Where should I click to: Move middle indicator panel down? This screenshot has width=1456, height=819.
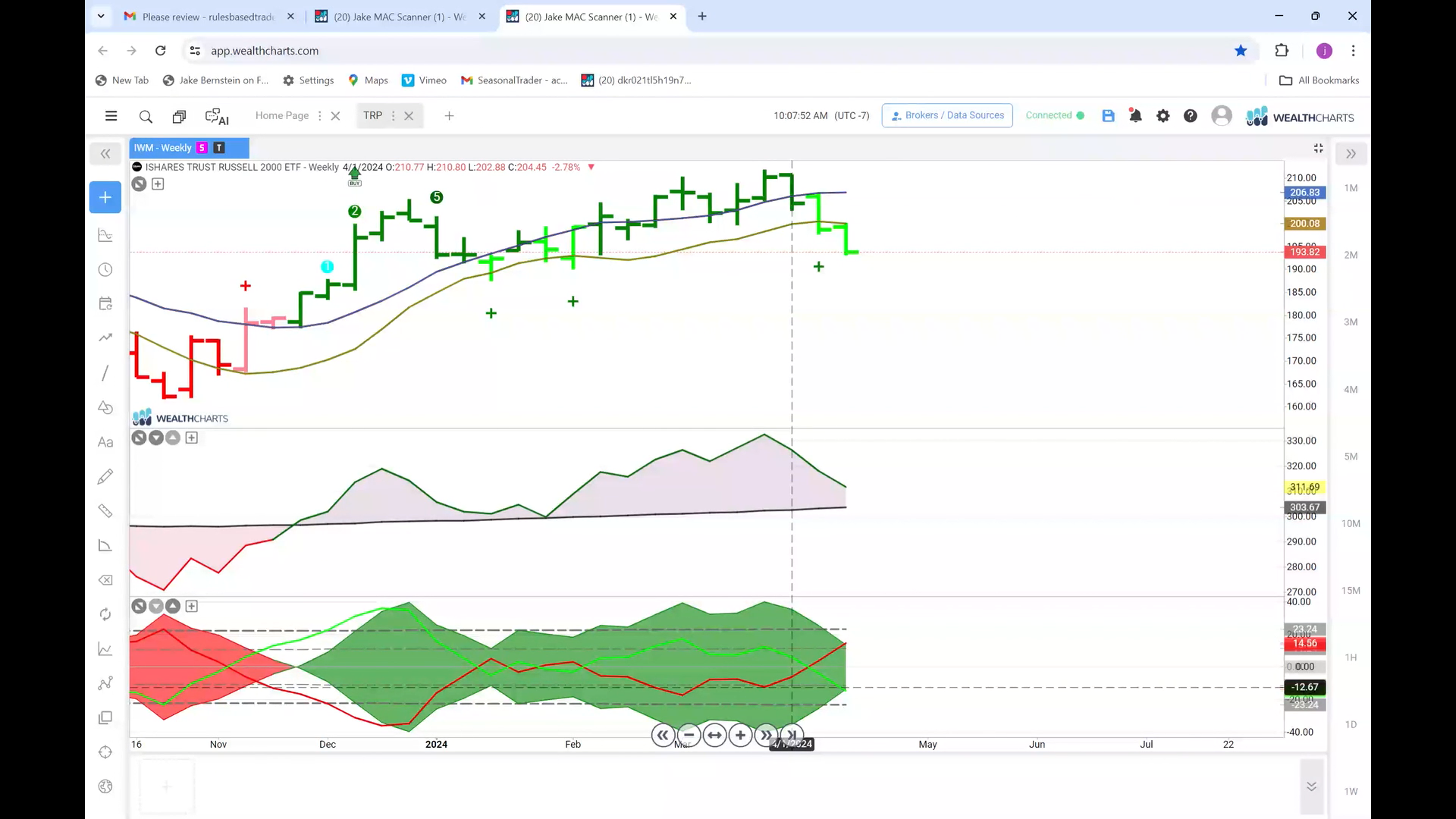click(x=156, y=438)
